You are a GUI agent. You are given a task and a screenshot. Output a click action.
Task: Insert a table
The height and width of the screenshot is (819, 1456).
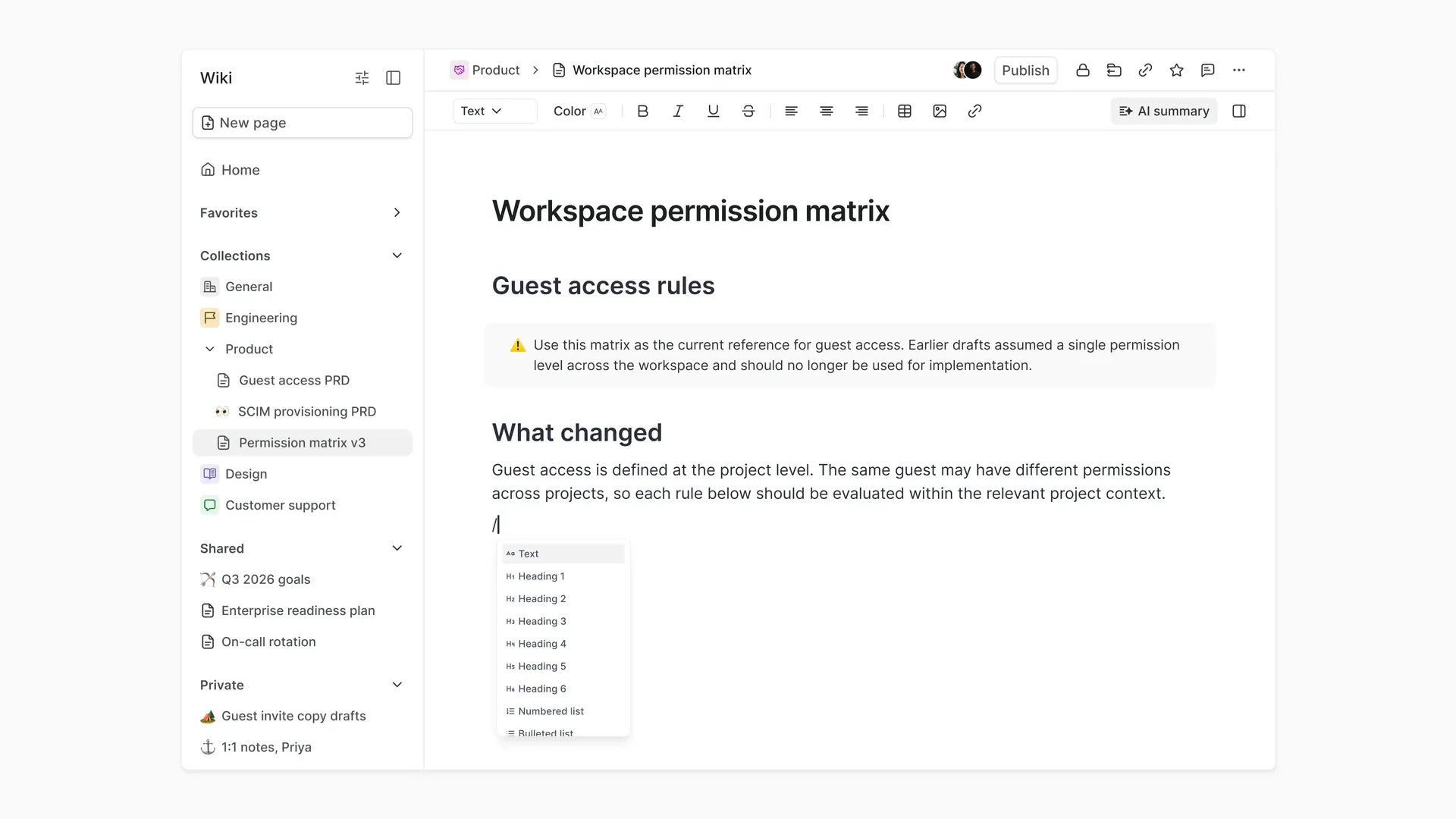coord(905,111)
